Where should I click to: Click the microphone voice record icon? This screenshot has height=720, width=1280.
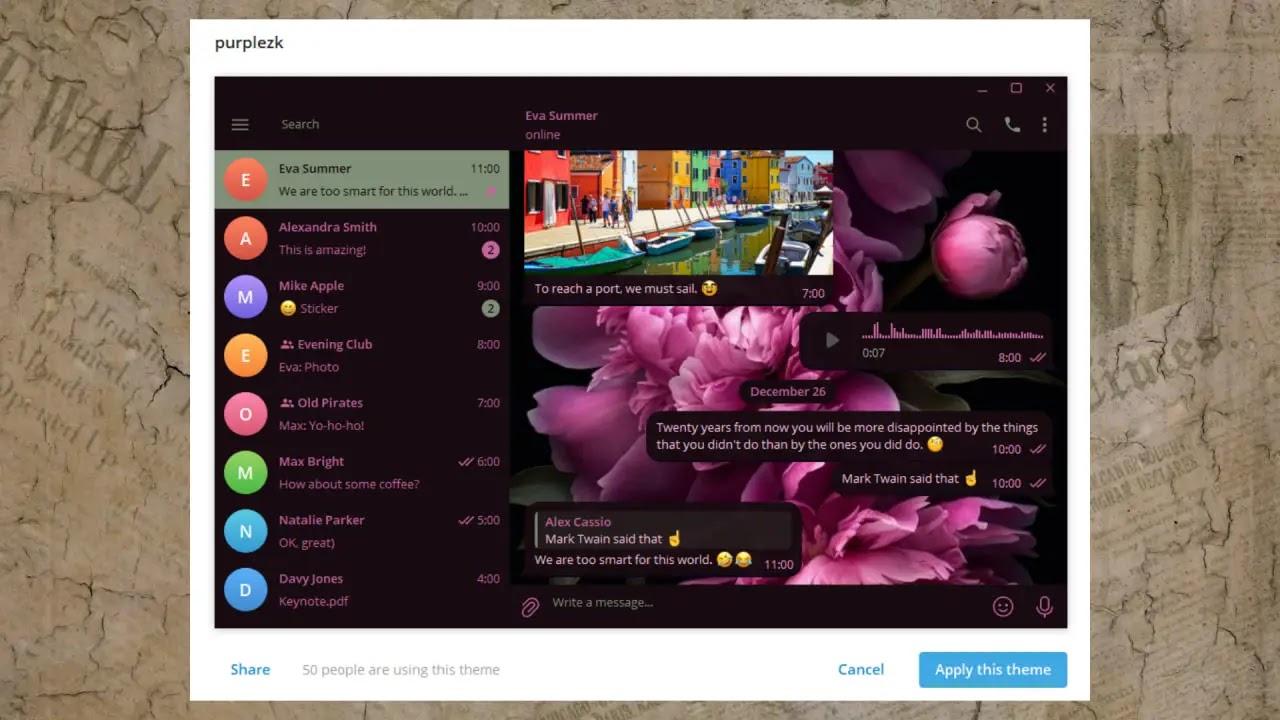(1044, 606)
